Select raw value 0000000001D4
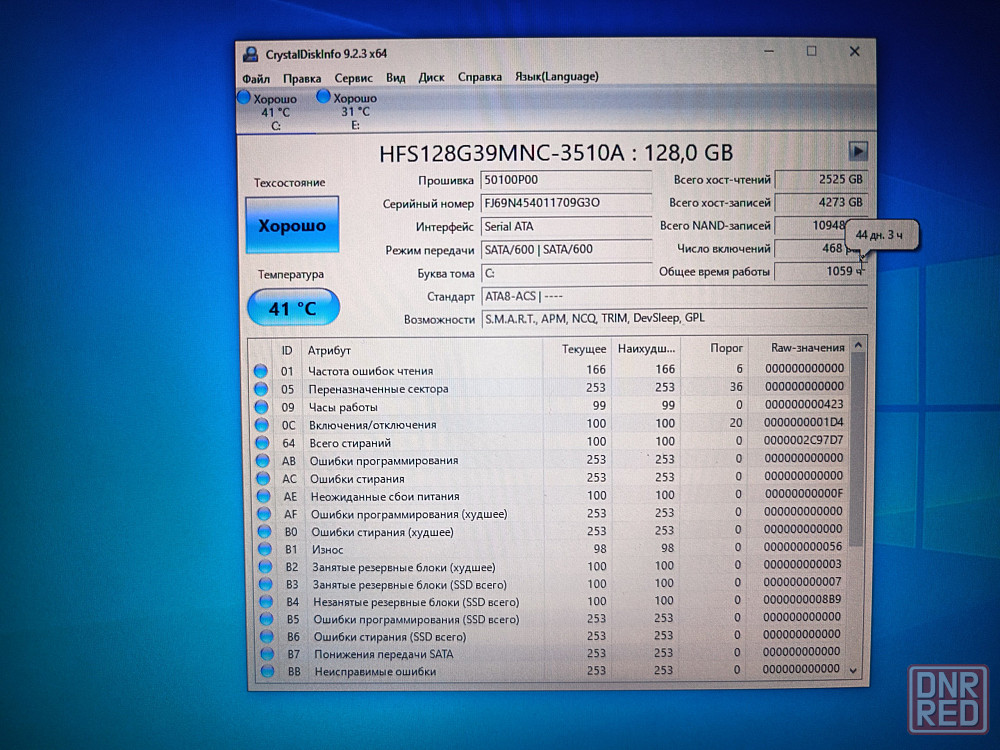 [804, 422]
